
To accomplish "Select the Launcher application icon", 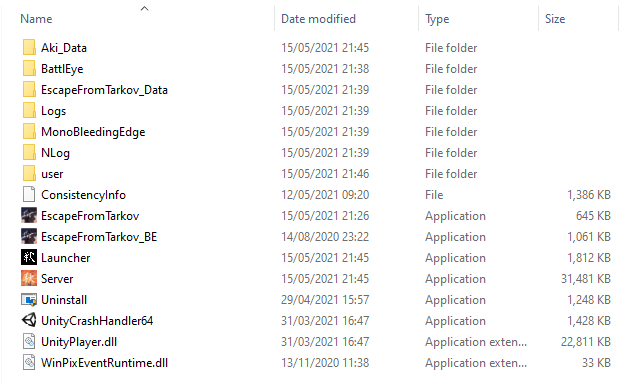I will 29,258.
